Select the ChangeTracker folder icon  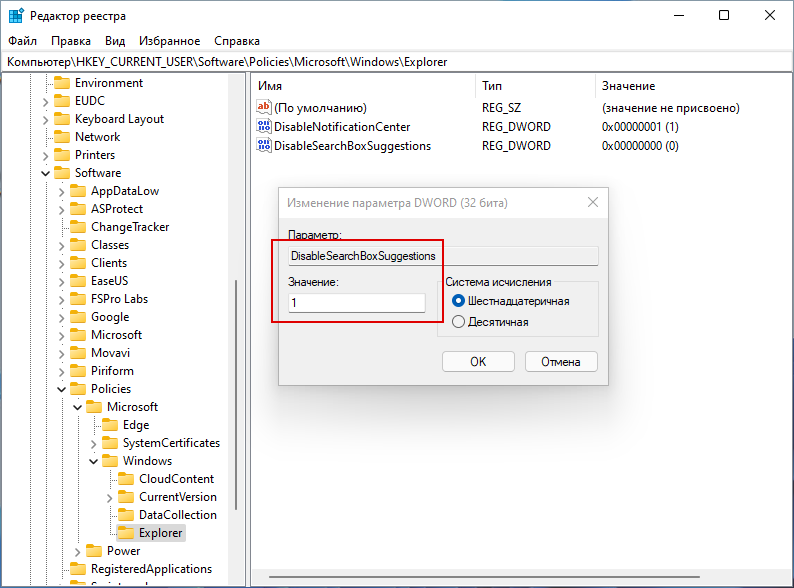point(78,227)
